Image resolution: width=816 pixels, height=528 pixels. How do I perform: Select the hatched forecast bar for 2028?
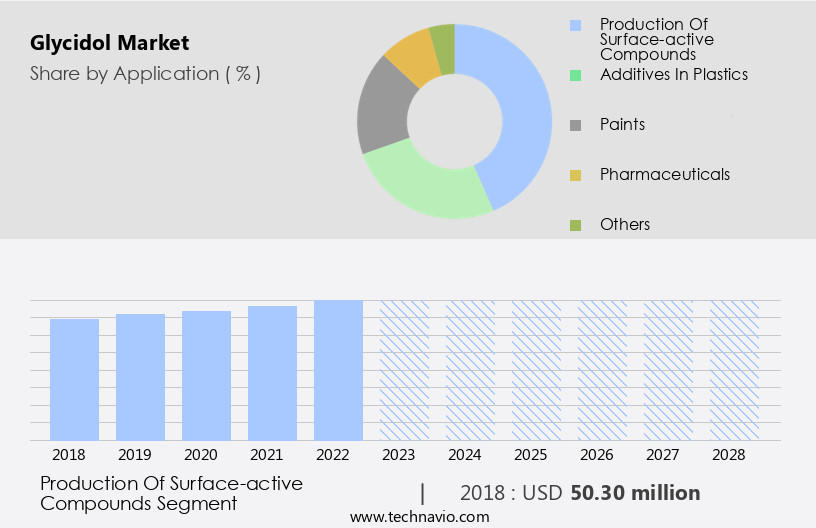coord(734,370)
